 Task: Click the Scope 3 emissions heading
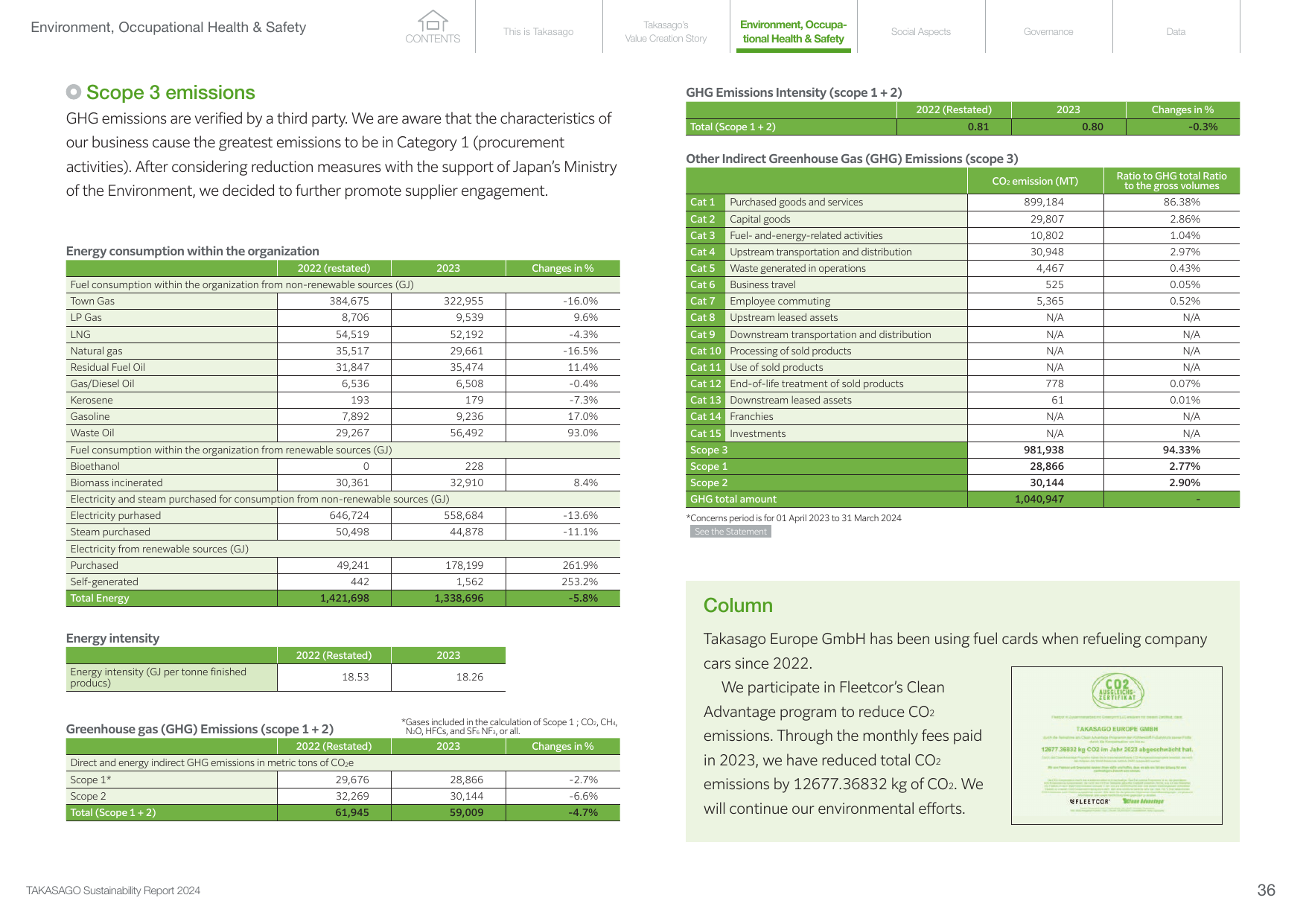(171, 92)
